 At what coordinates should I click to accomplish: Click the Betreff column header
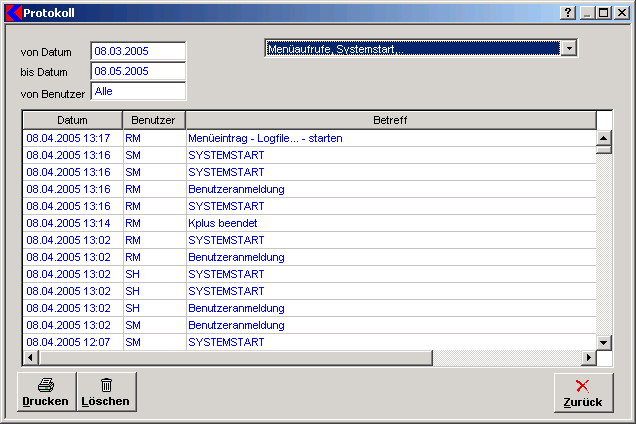390,120
